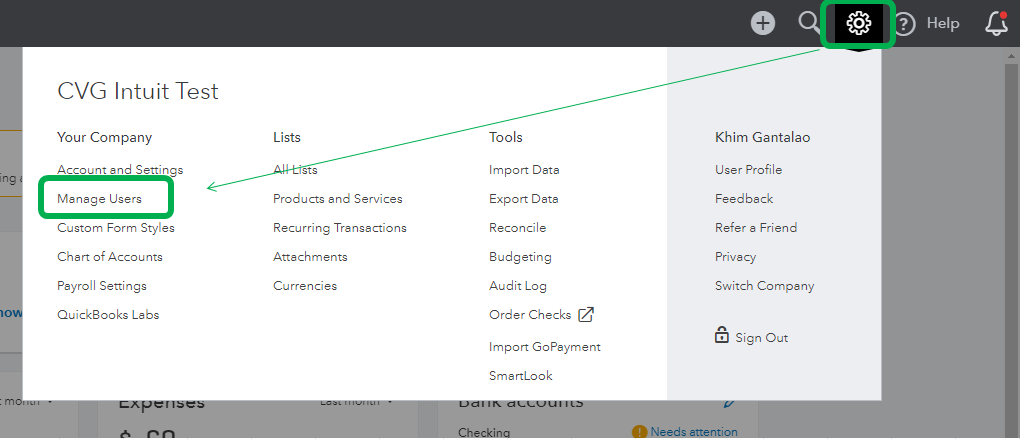
Task: Open Attachments list
Action: [x=310, y=257]
